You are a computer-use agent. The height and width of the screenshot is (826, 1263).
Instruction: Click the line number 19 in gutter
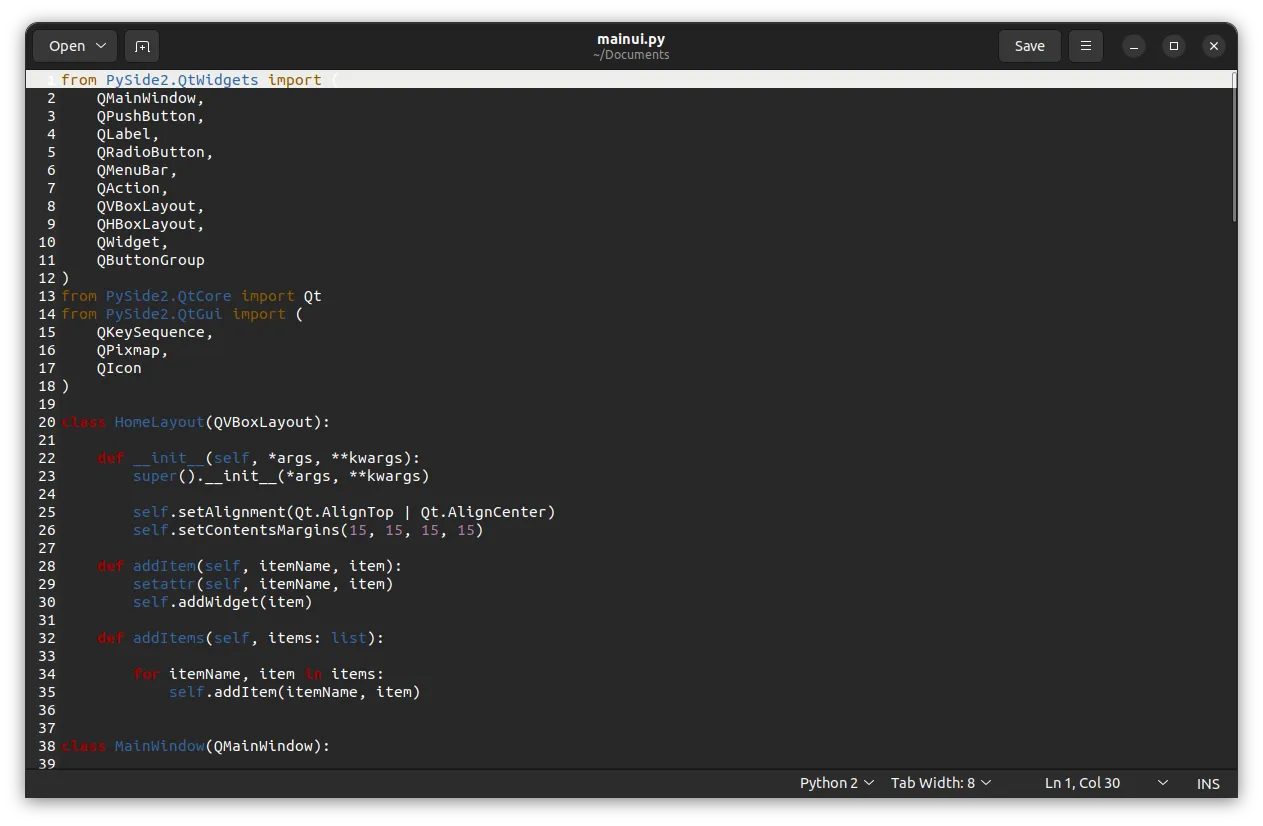coord(47,404)
